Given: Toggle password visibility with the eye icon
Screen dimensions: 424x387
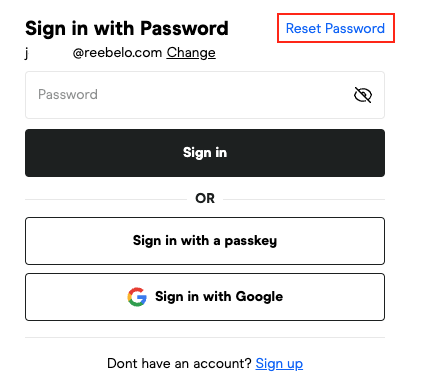Looking at the screenshot, I should (363, 95).
